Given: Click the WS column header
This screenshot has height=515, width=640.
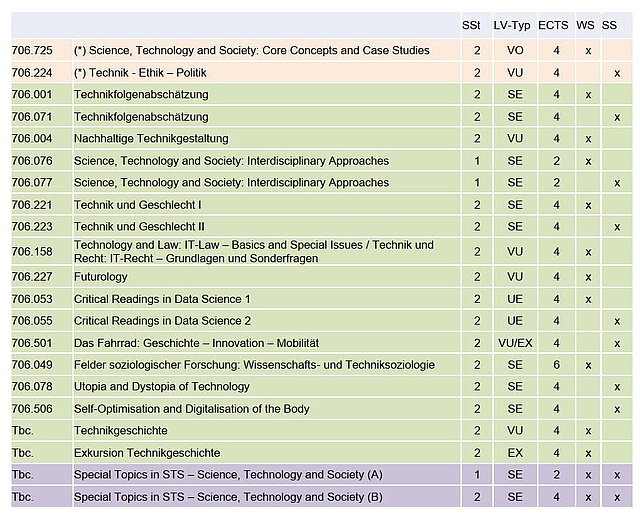Looking at the screenshot, I should [x=585, y=25].
